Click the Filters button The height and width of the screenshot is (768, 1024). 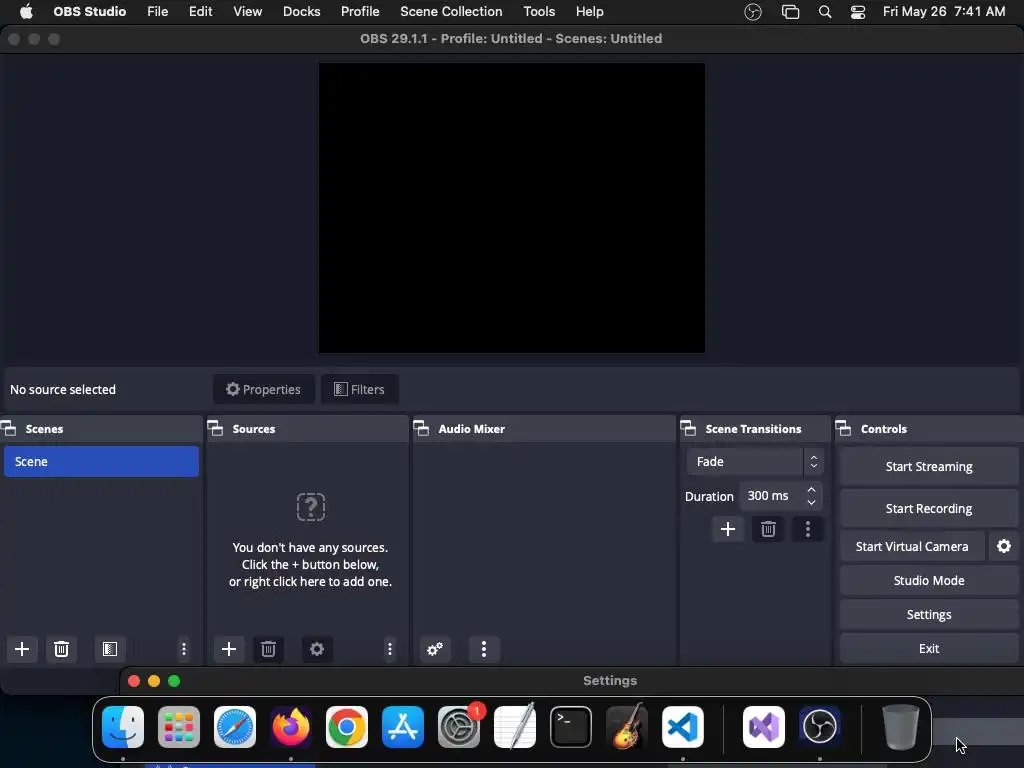pos(359,389)
